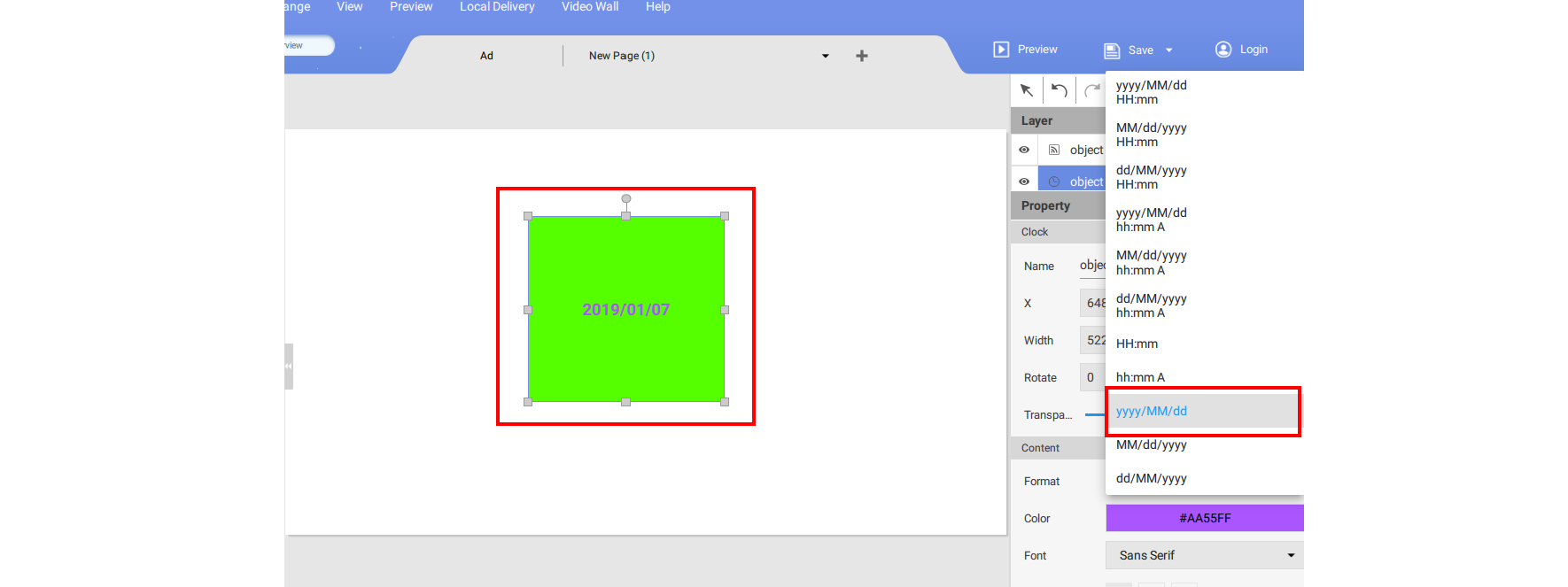
Task: Select the clock object layer icon
Action: pos(1054,182)
